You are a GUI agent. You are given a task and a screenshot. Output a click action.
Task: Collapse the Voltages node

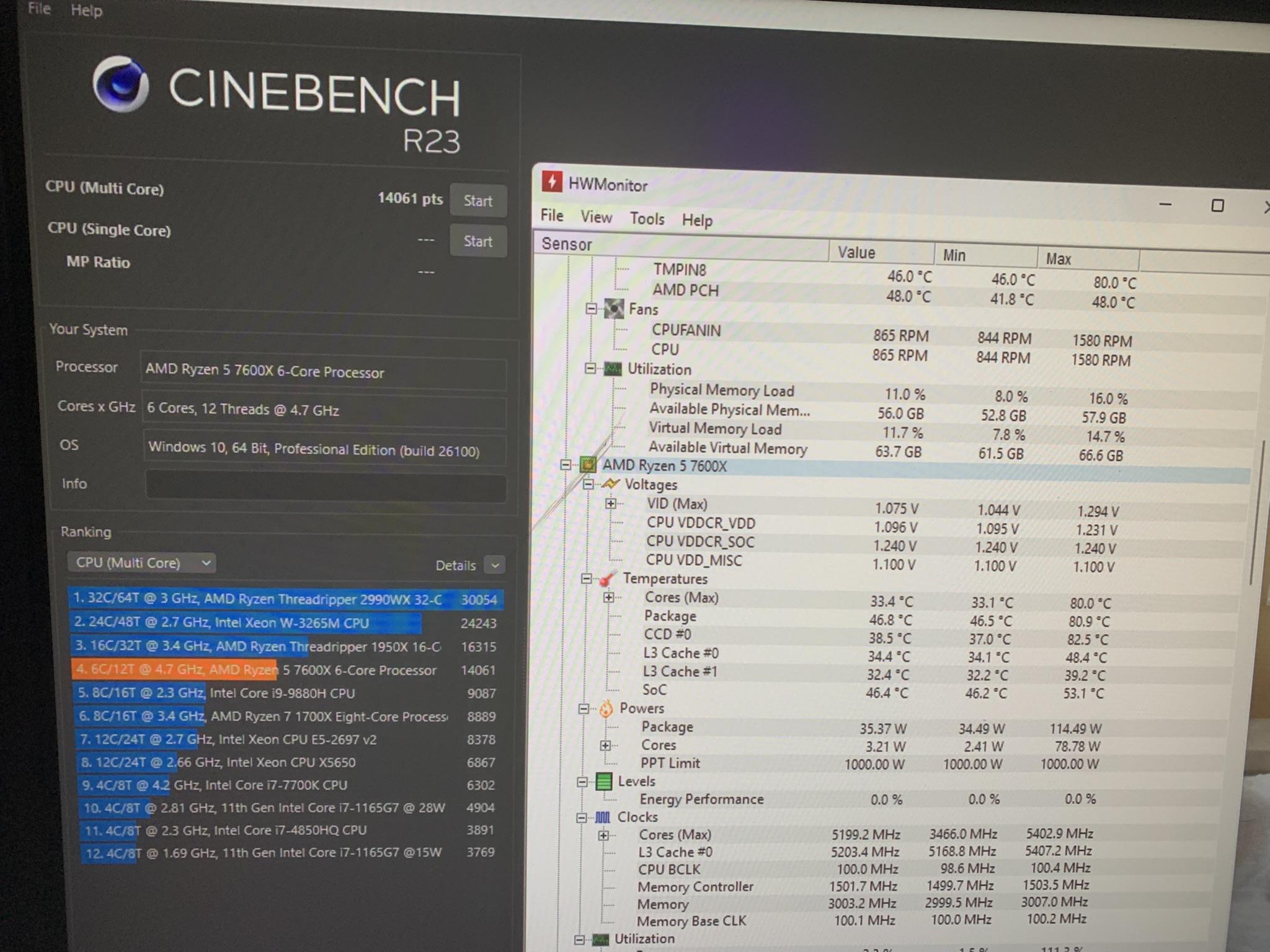[x=588, y=484]
